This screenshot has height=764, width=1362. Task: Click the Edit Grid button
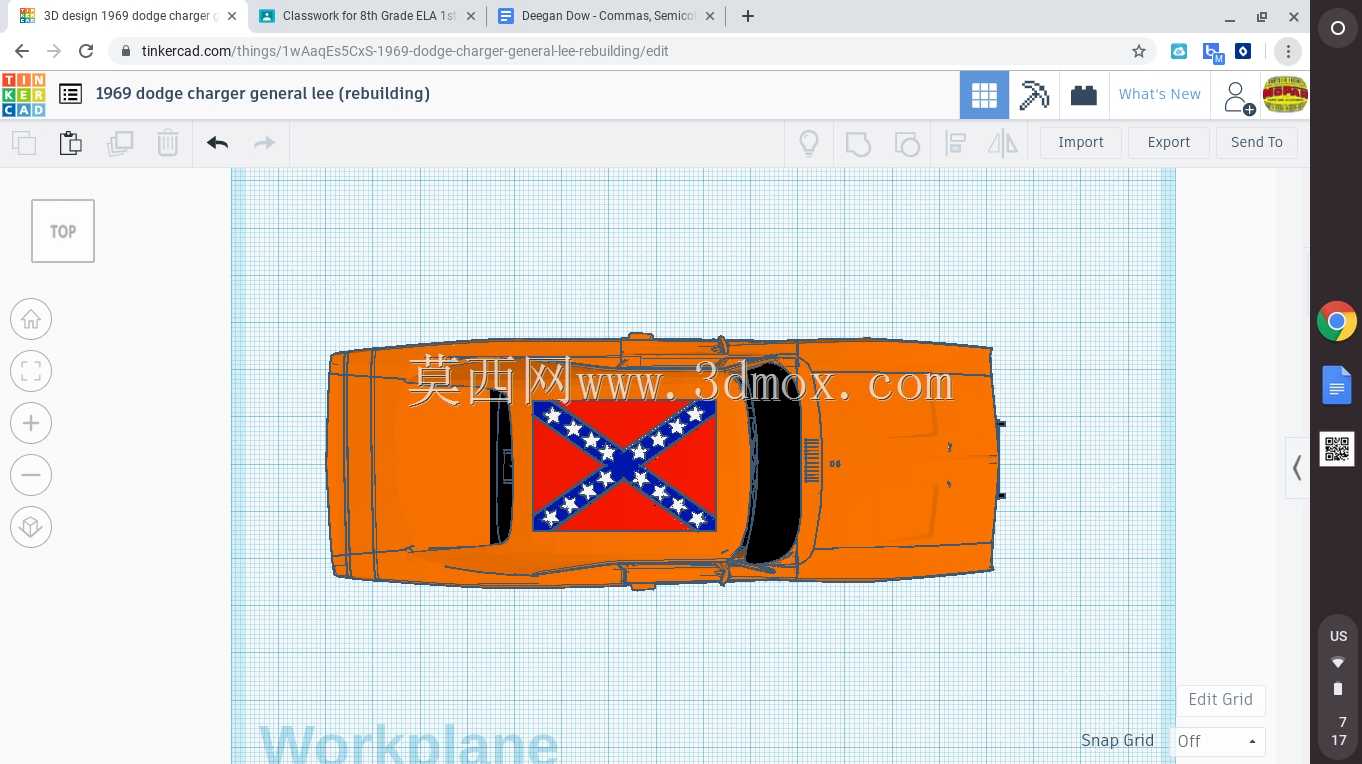(x=1220, y=700)
